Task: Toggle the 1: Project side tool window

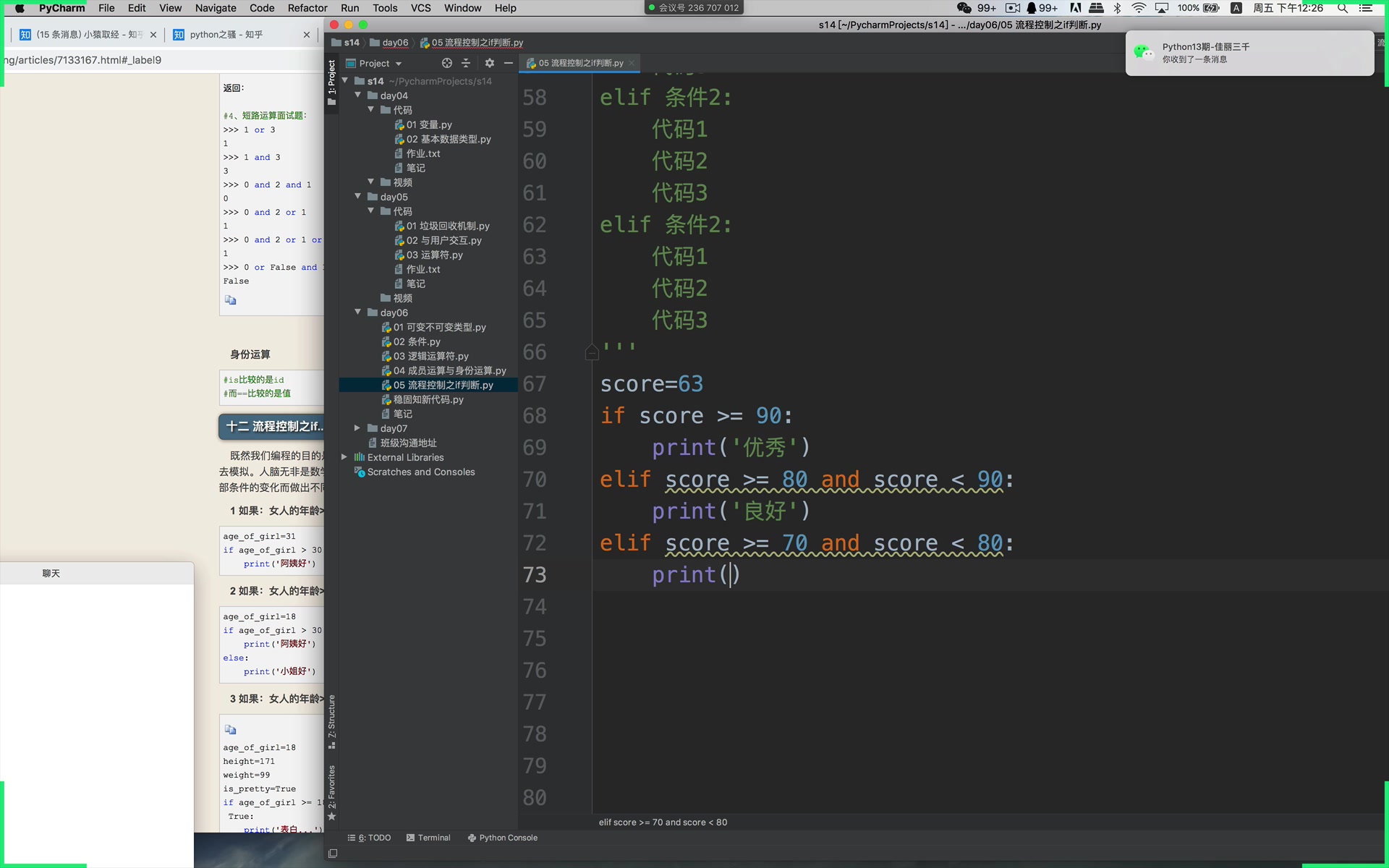Action: coord(331,81)
